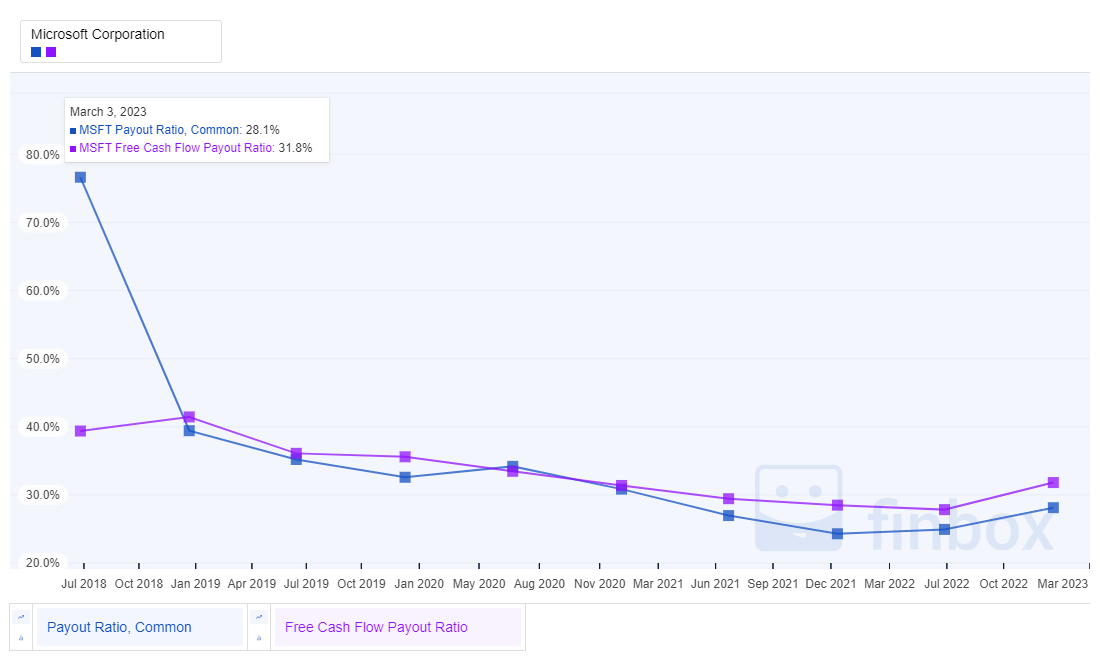The height and width of the screenshot is (661, 1100).
Task: Select purple Free Cash Flow point near Jan 2020
Action: (405, 457)
